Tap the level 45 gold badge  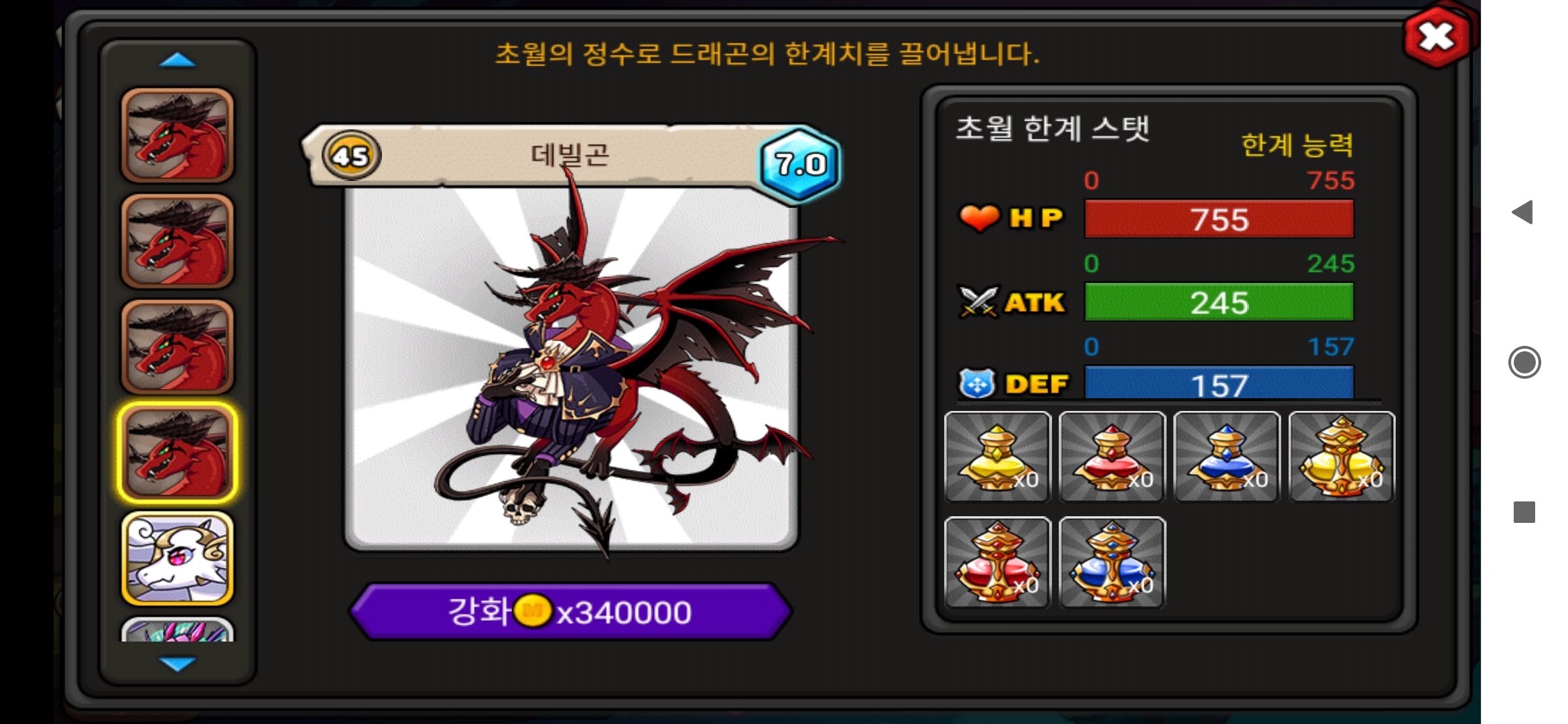[x=351, y=156]
